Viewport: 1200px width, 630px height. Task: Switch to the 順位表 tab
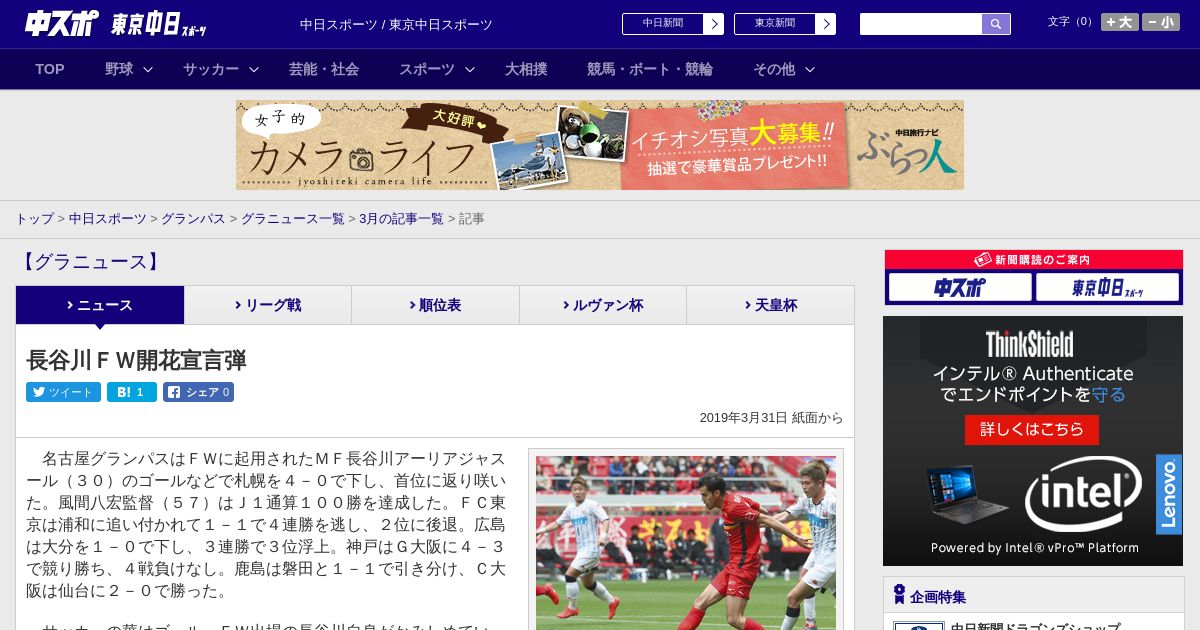click(x=435, y=305)
